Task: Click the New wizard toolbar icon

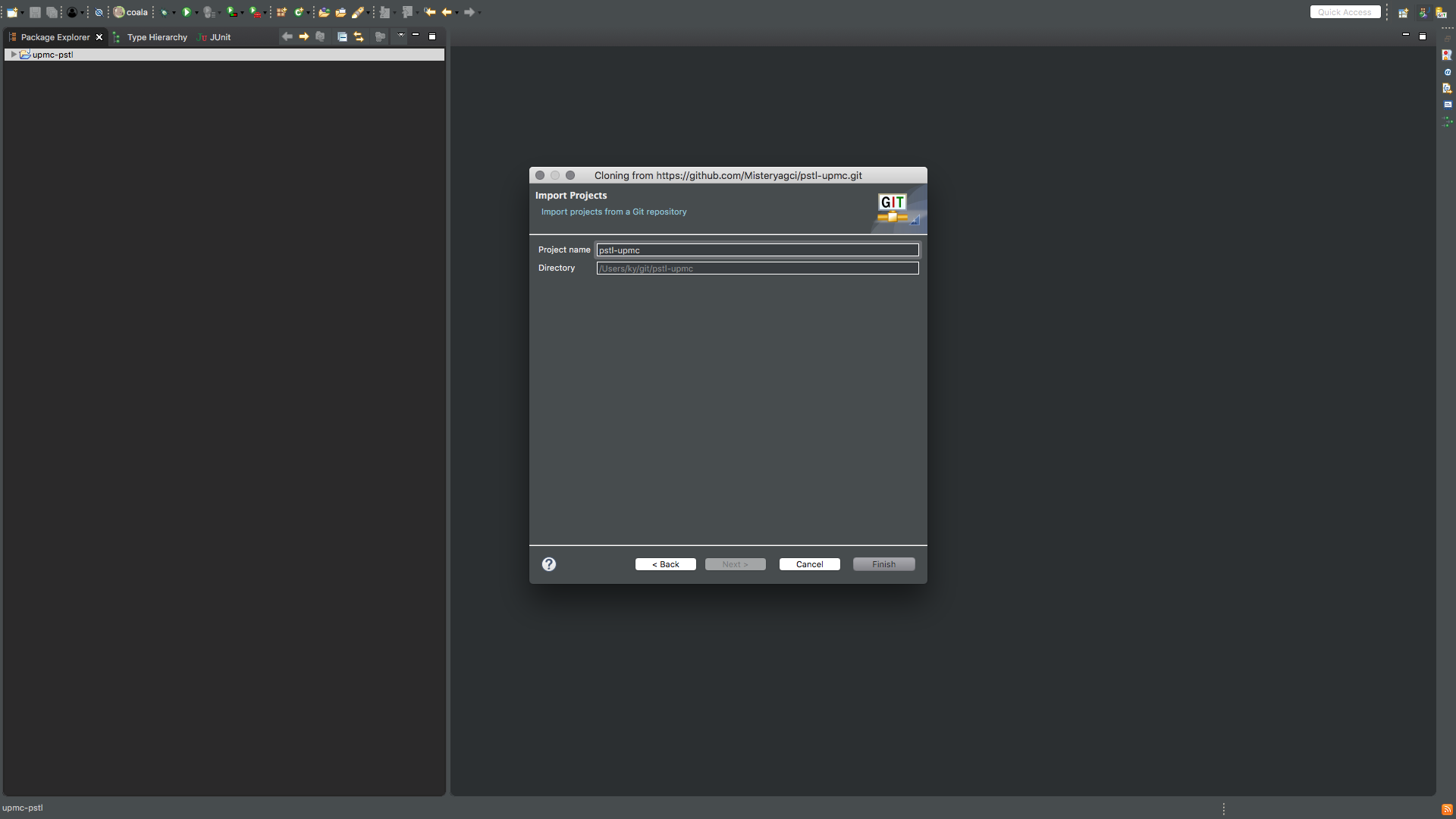Action: (12, 12)
